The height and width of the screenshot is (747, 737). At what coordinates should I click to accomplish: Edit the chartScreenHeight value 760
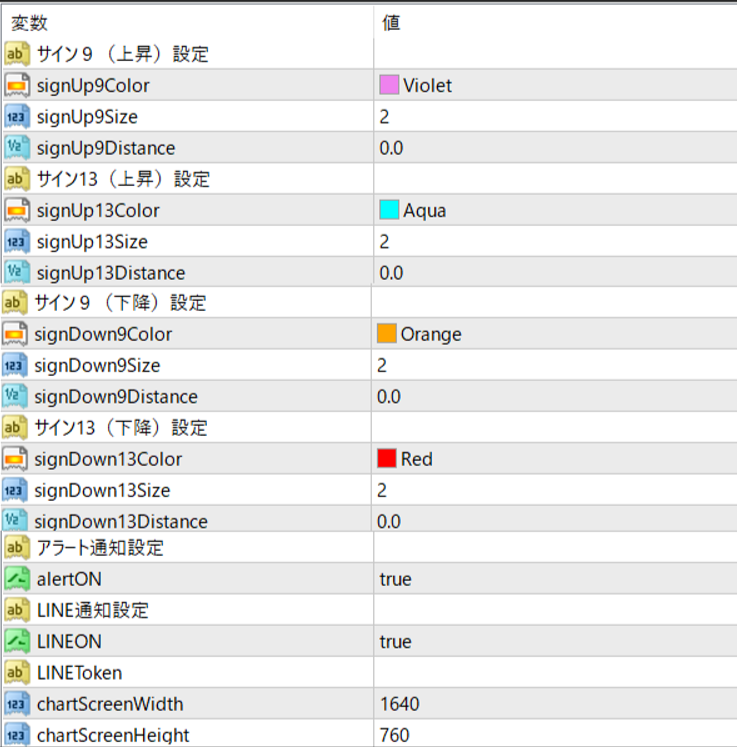click(395, 735)
